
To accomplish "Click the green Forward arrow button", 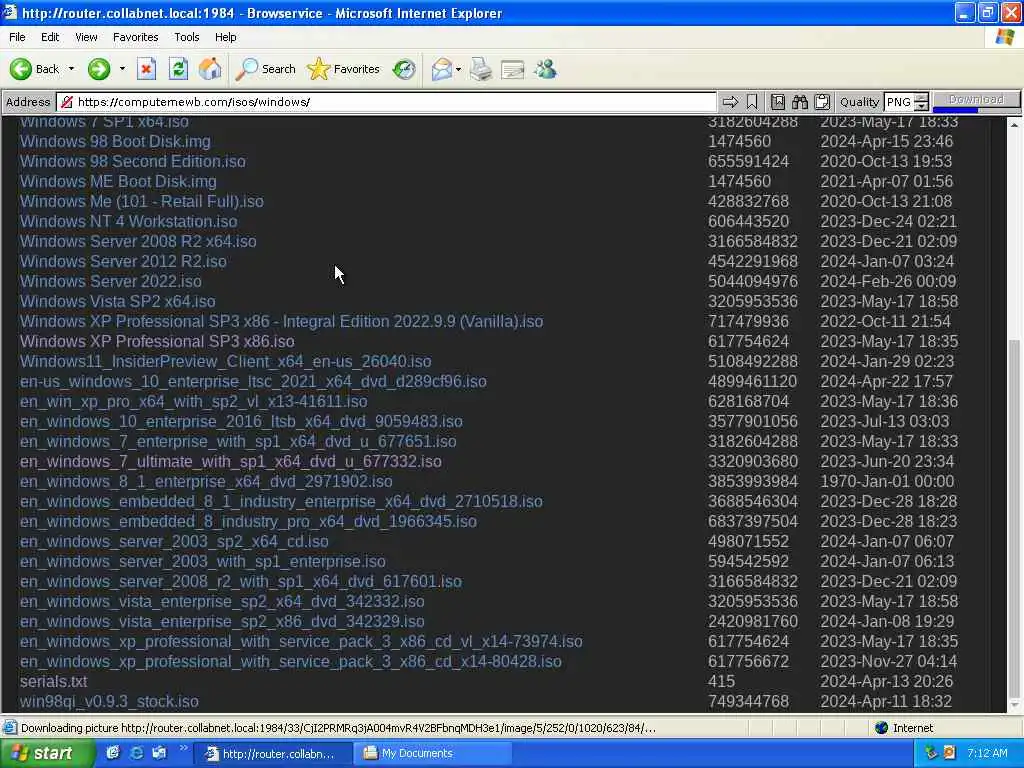I will click(99, 69).
